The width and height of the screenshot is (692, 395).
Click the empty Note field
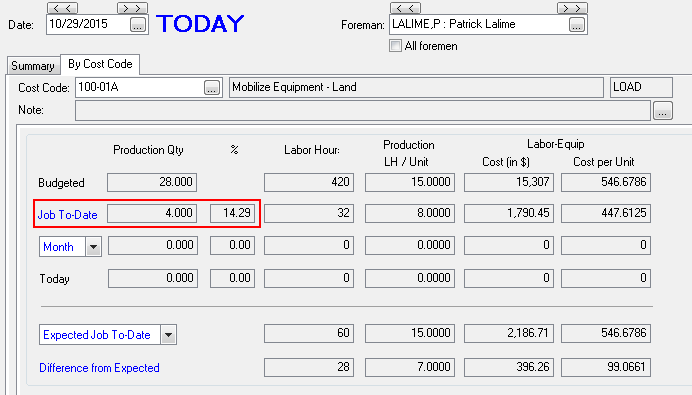363,110
